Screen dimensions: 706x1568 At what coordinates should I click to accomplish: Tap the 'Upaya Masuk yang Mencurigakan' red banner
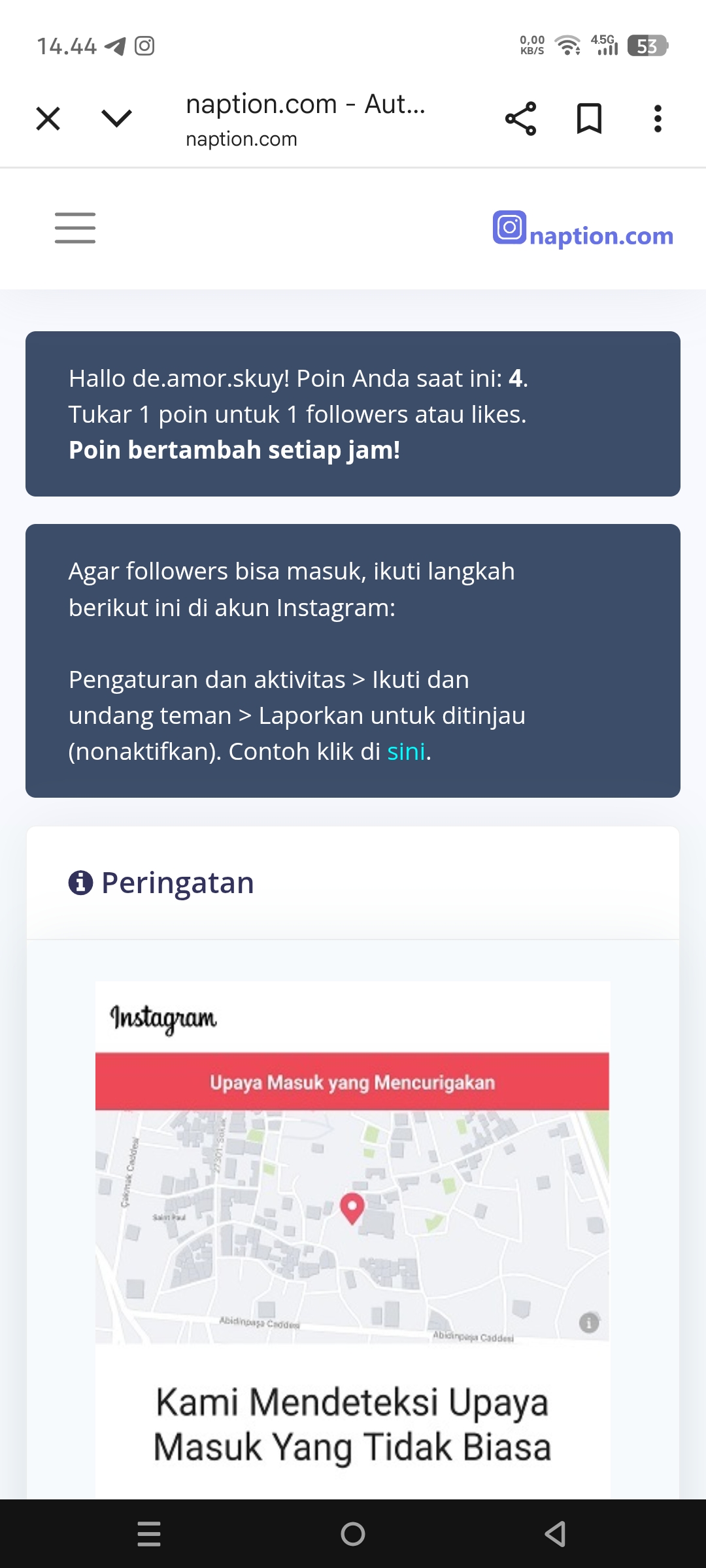tap(352, 1082)
